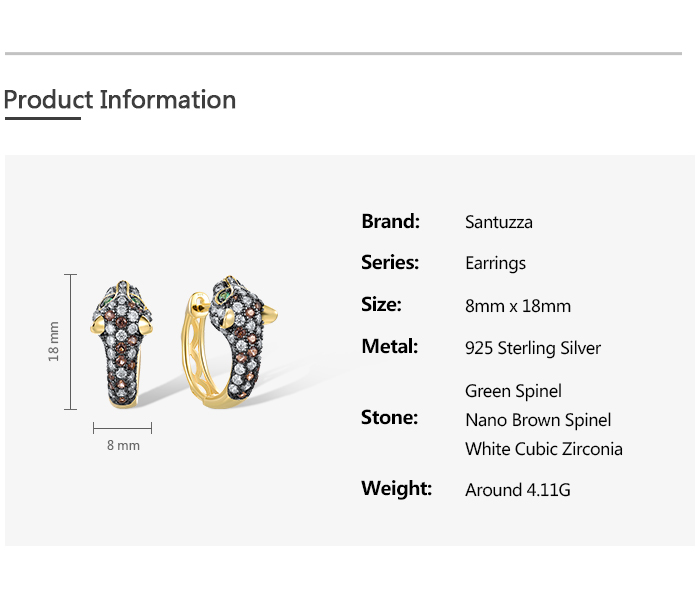Select the White Cubic Zirconia entry
This screenshot has width=700, height=596.
pos(543,449)
